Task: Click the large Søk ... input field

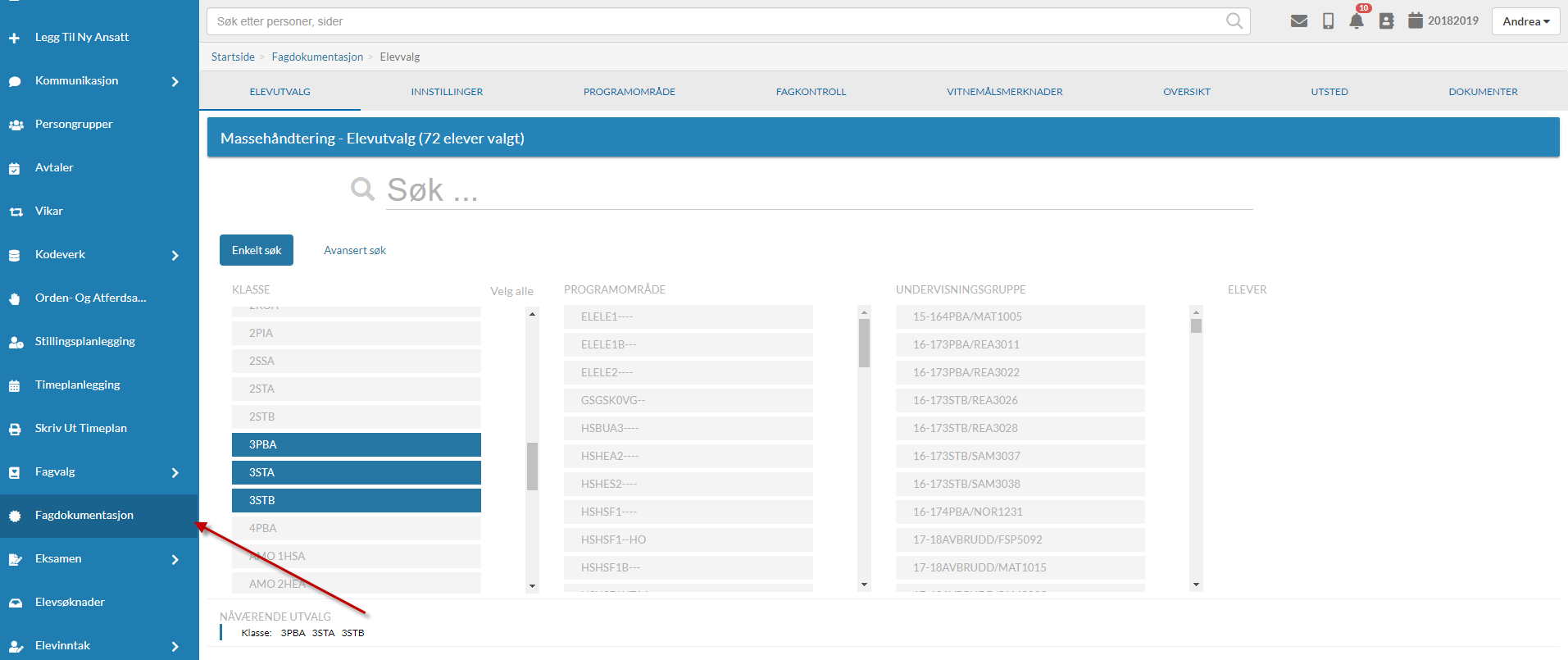Action: [x=820, y=190]
